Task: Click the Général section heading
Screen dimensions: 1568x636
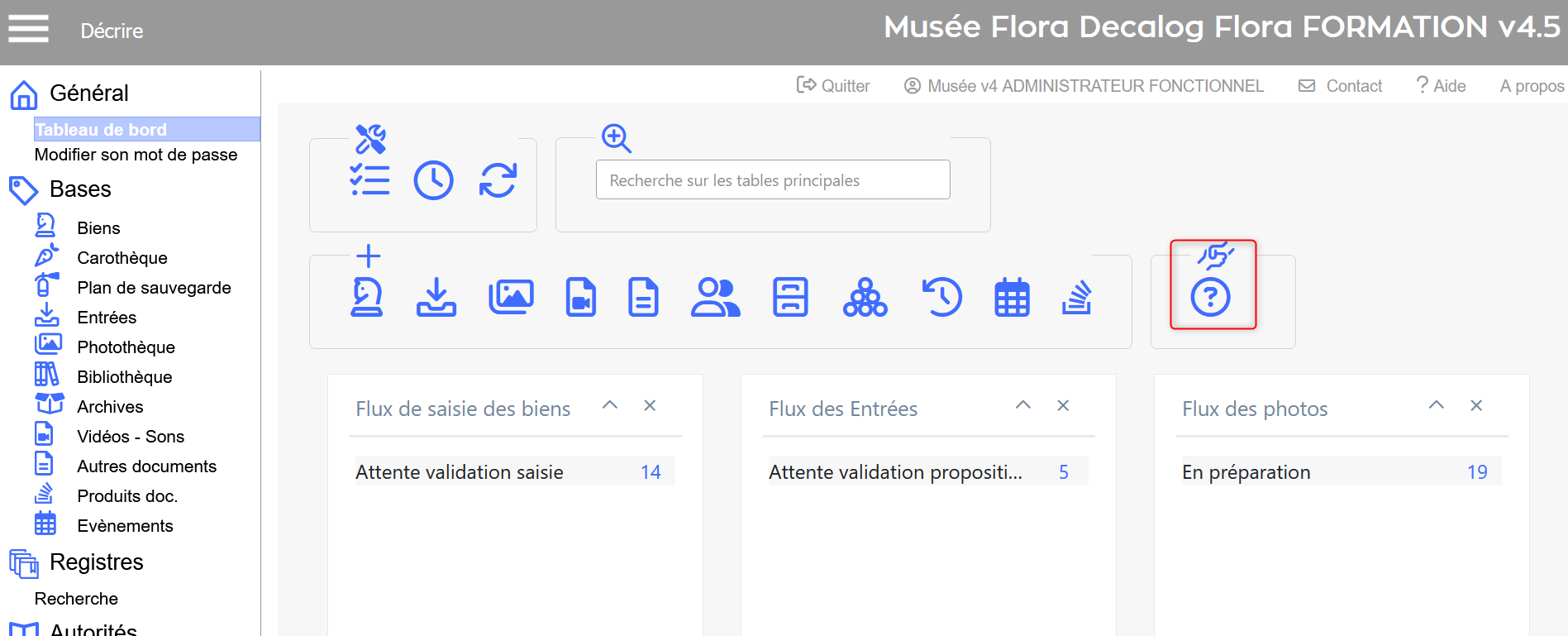Action: tap(89, 93)
